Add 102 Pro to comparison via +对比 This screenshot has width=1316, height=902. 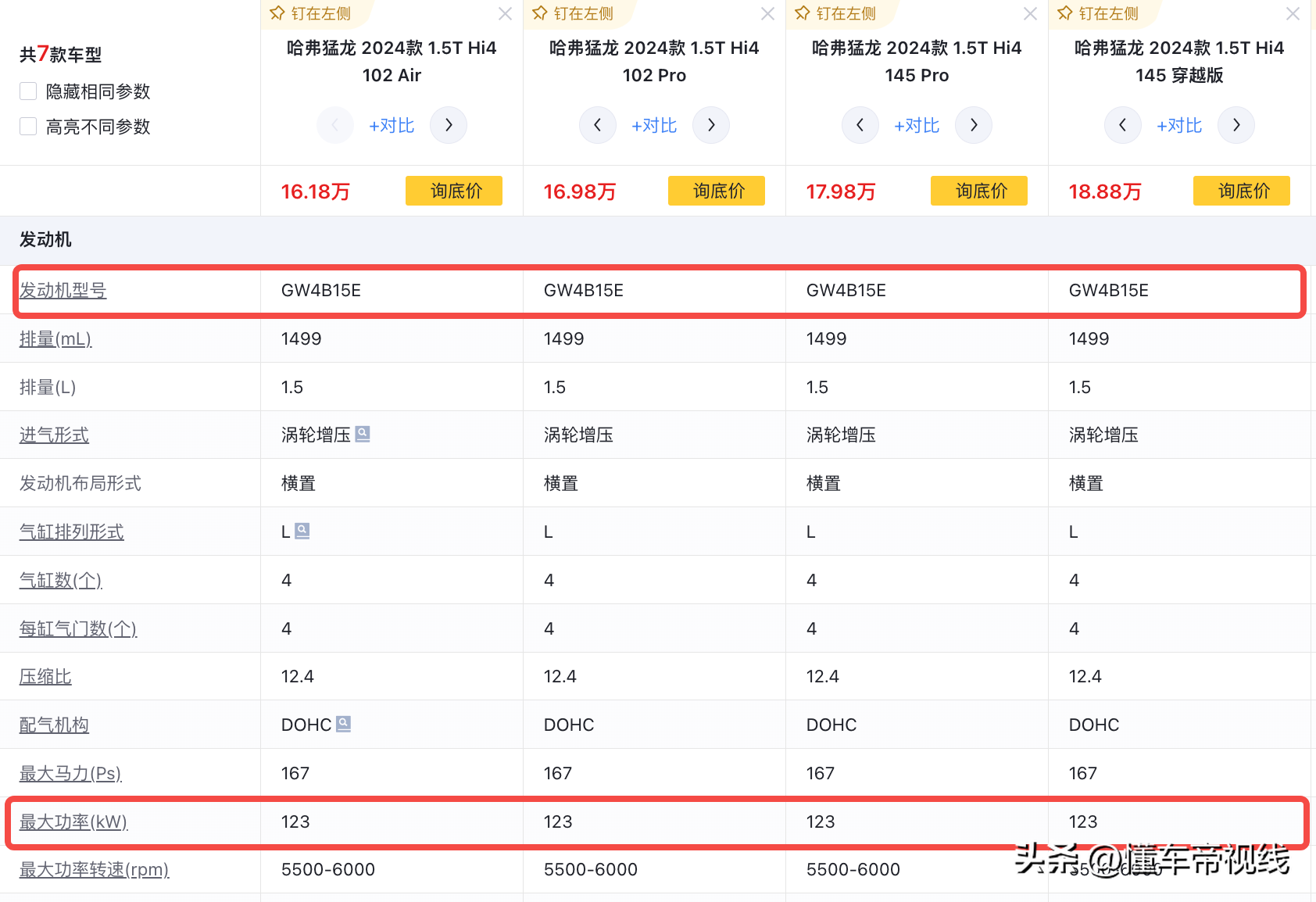654,126
